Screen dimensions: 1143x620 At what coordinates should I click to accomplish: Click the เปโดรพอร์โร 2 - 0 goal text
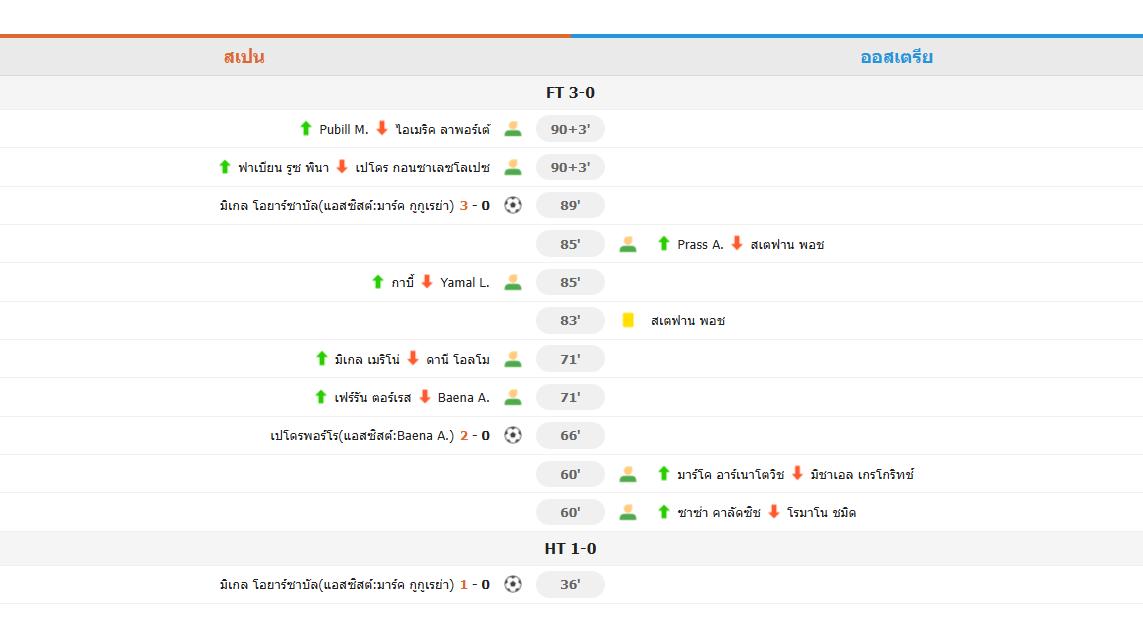coord(380,436)
